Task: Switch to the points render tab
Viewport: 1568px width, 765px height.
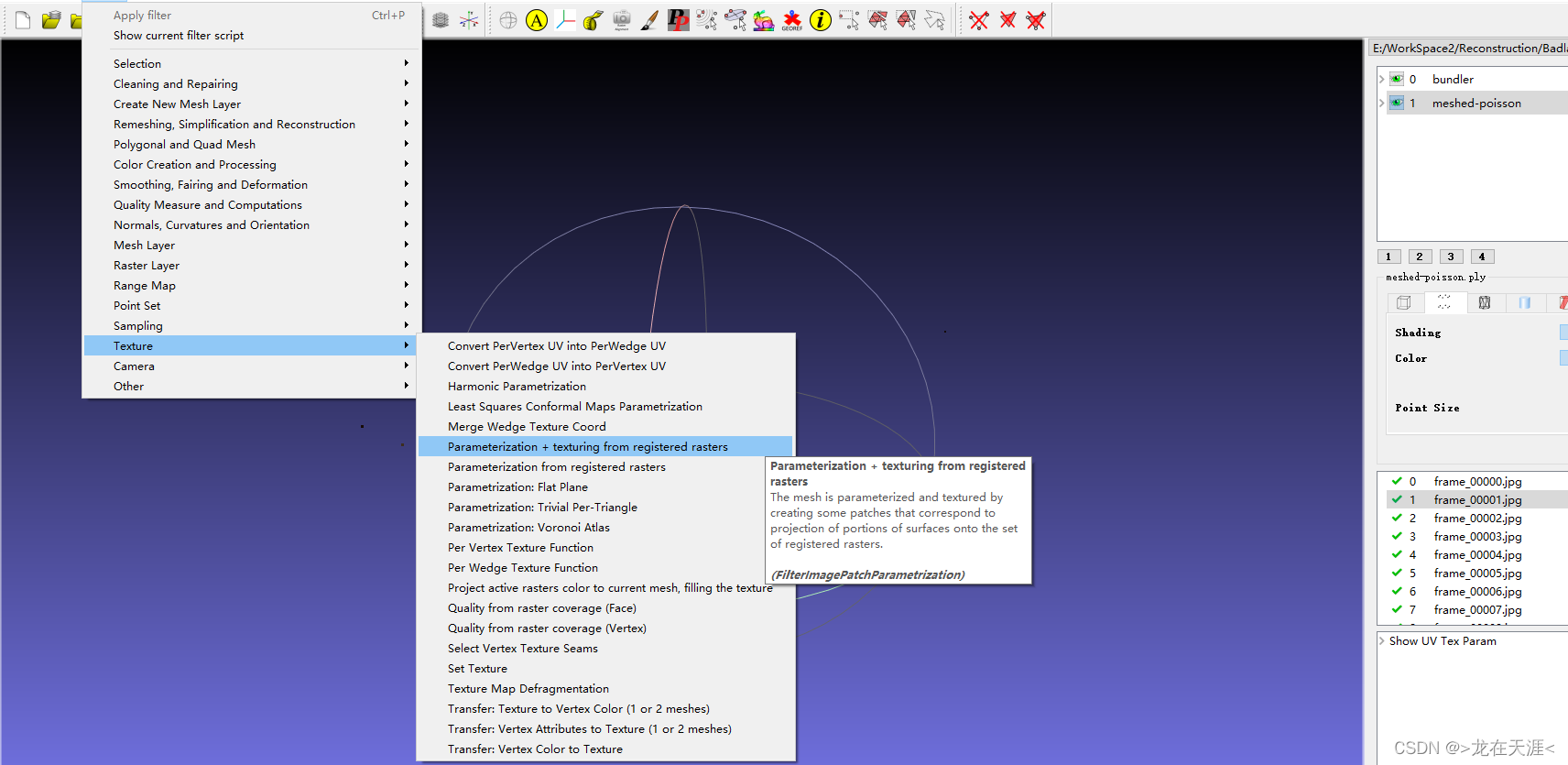Action: 1444,302
